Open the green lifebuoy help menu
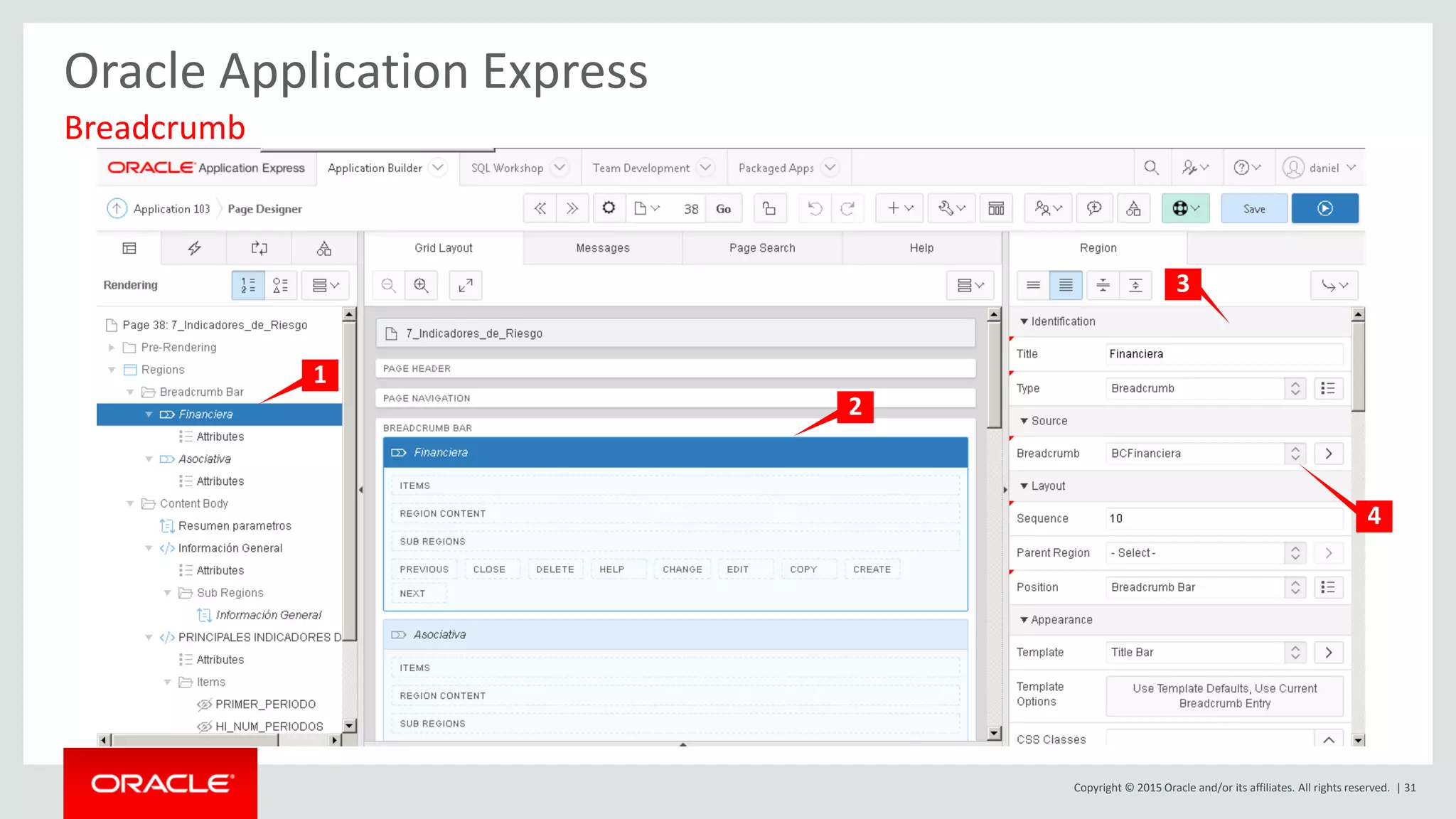 (x=1186, y=208)
